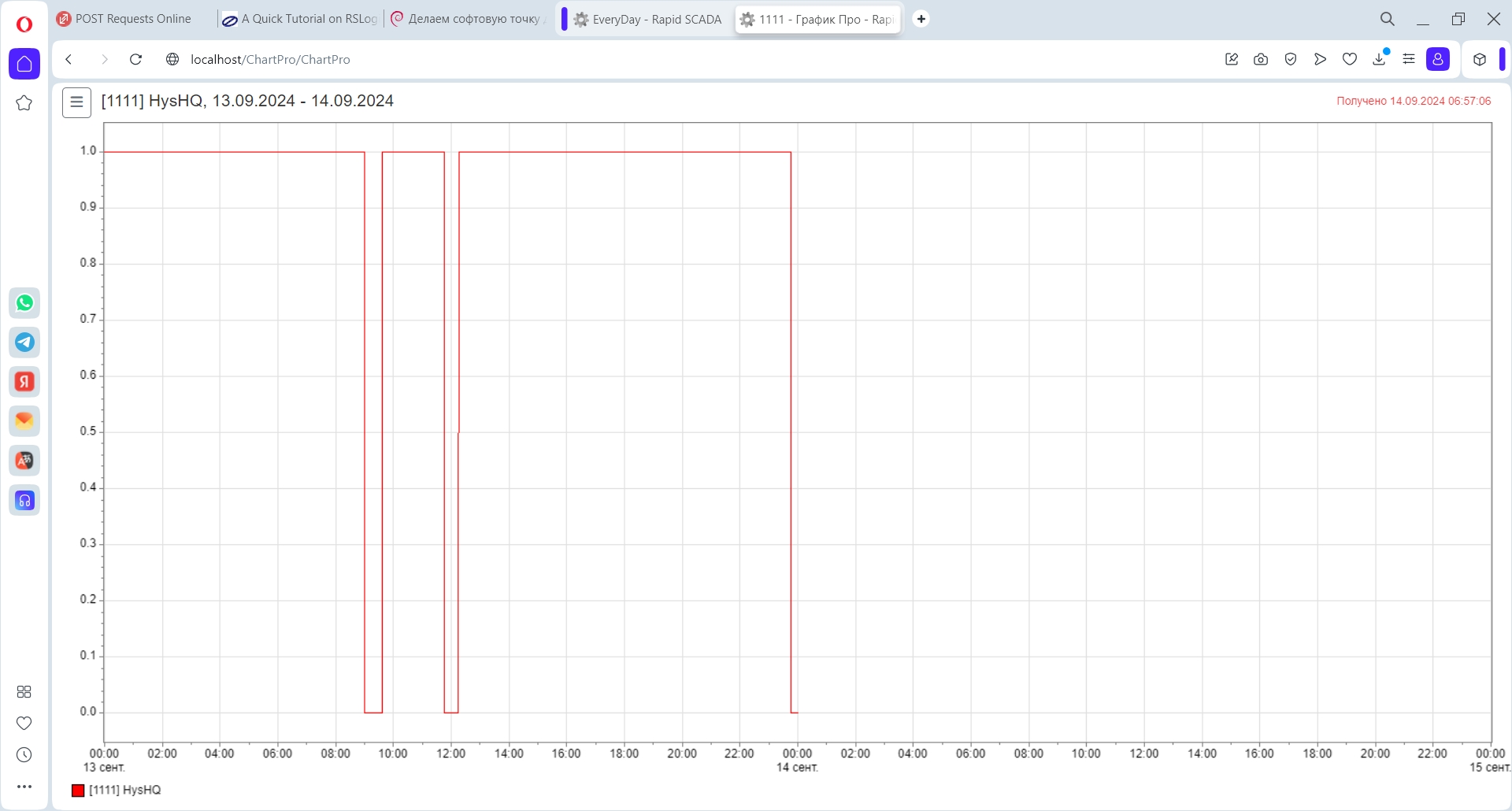The image size is (1512, 811).
Task: Open a new tab with plus button
Action: pyautogui.click(x=921, y=19)
